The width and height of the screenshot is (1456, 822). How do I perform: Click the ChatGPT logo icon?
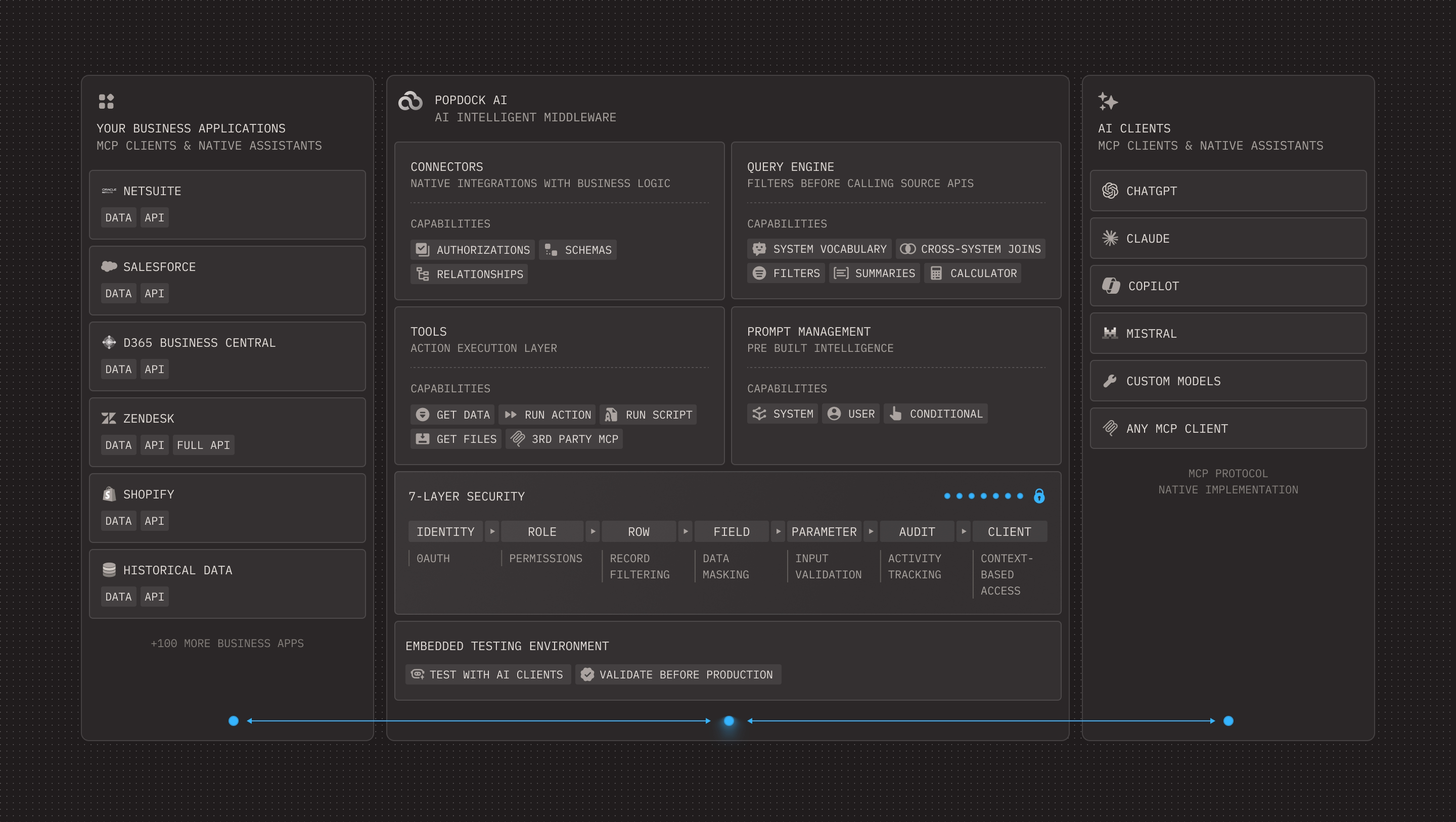coord(1110,191)
